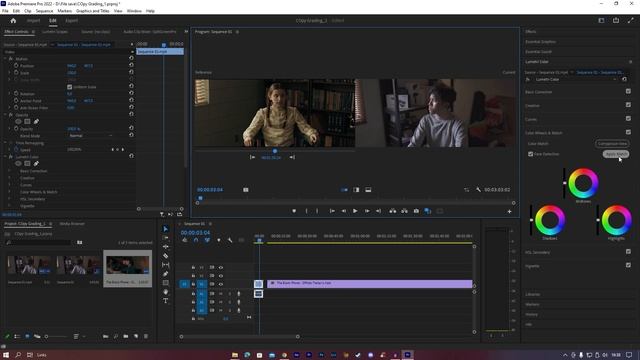Open the File menu

(5, 11)
